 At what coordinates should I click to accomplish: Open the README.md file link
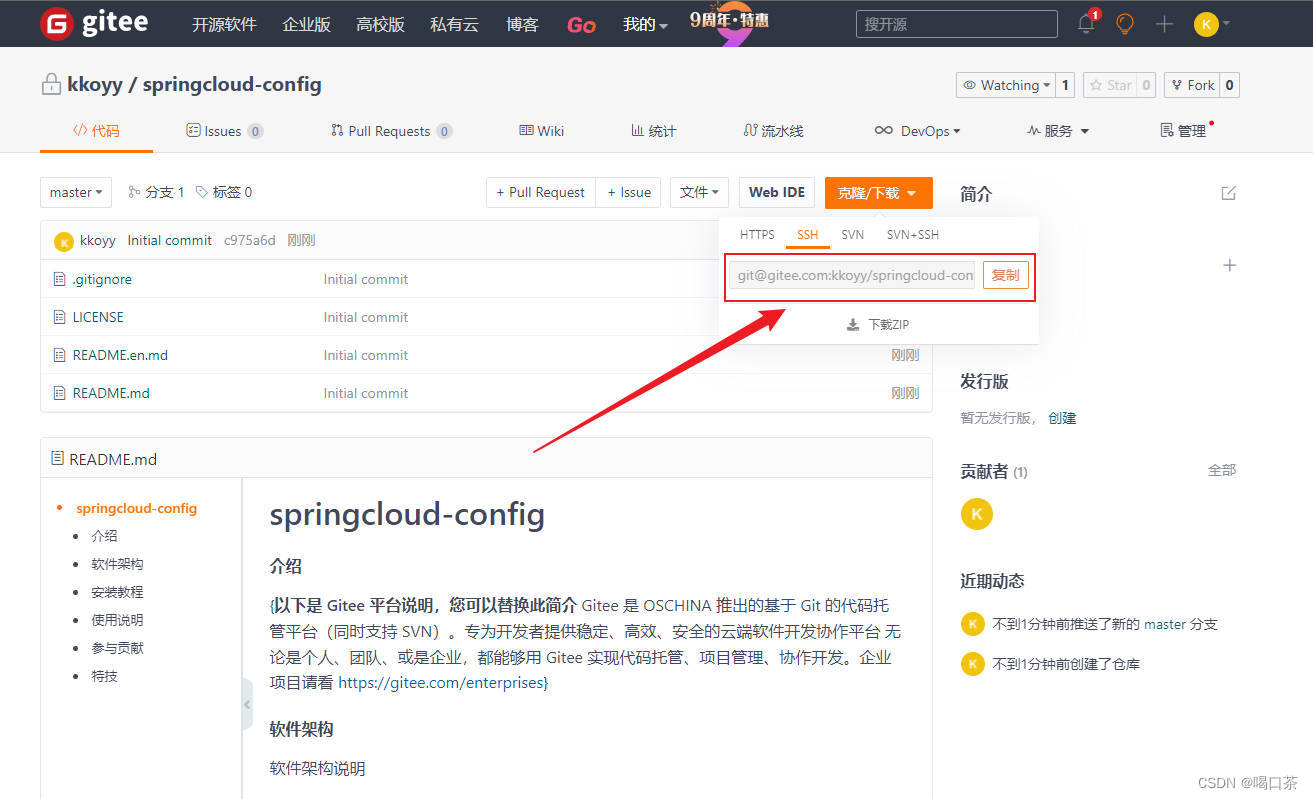[111, 393]
